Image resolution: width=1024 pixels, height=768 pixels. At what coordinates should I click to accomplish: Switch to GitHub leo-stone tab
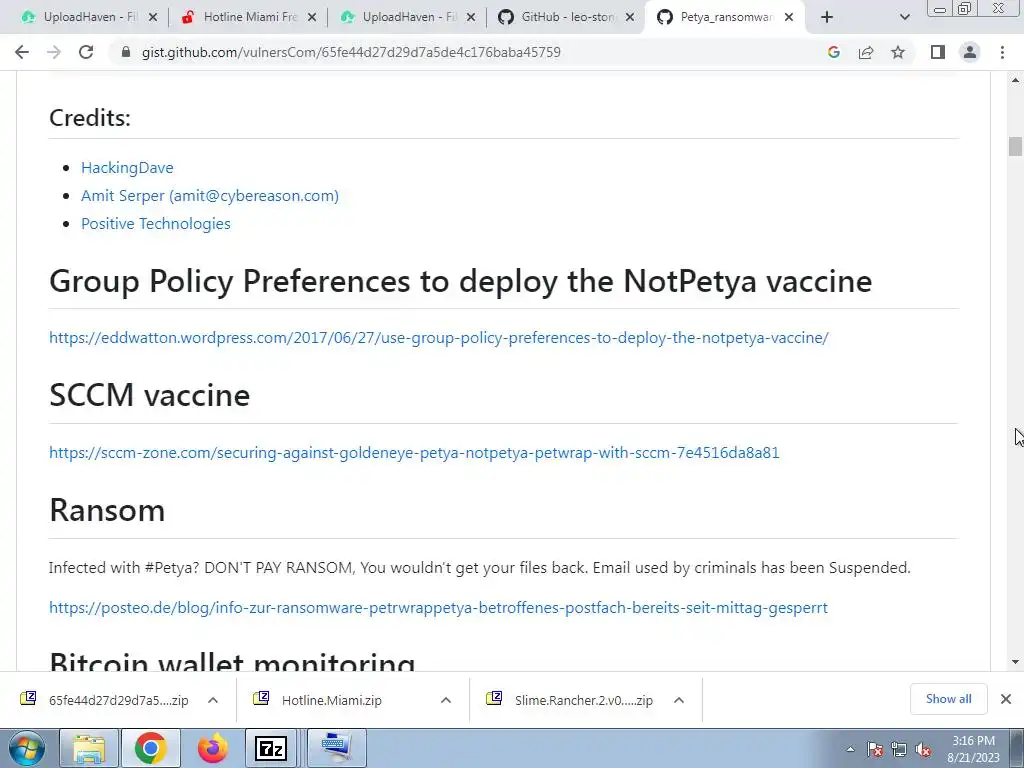pos(567,17)
